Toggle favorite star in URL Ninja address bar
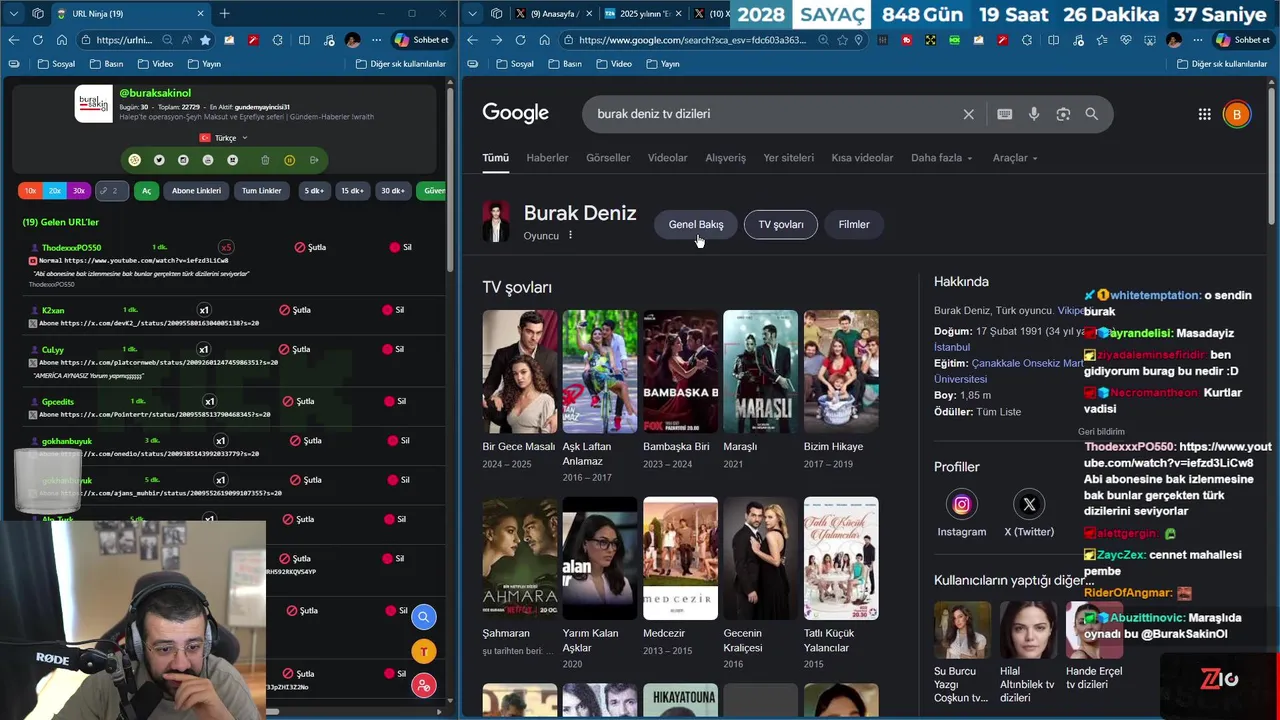Screen dimensions: 1280x720 pyautogui.click(x=205, y=40)
